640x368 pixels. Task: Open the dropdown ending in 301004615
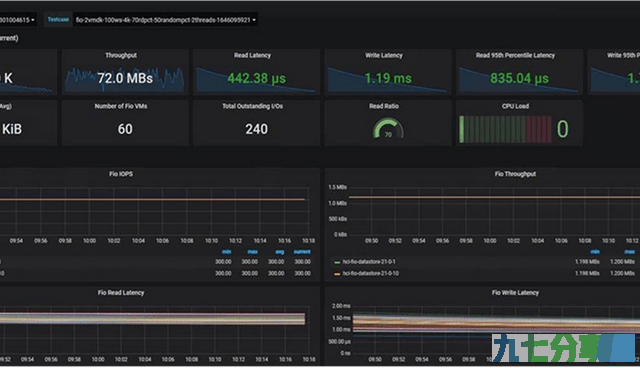tap(17, 20)
